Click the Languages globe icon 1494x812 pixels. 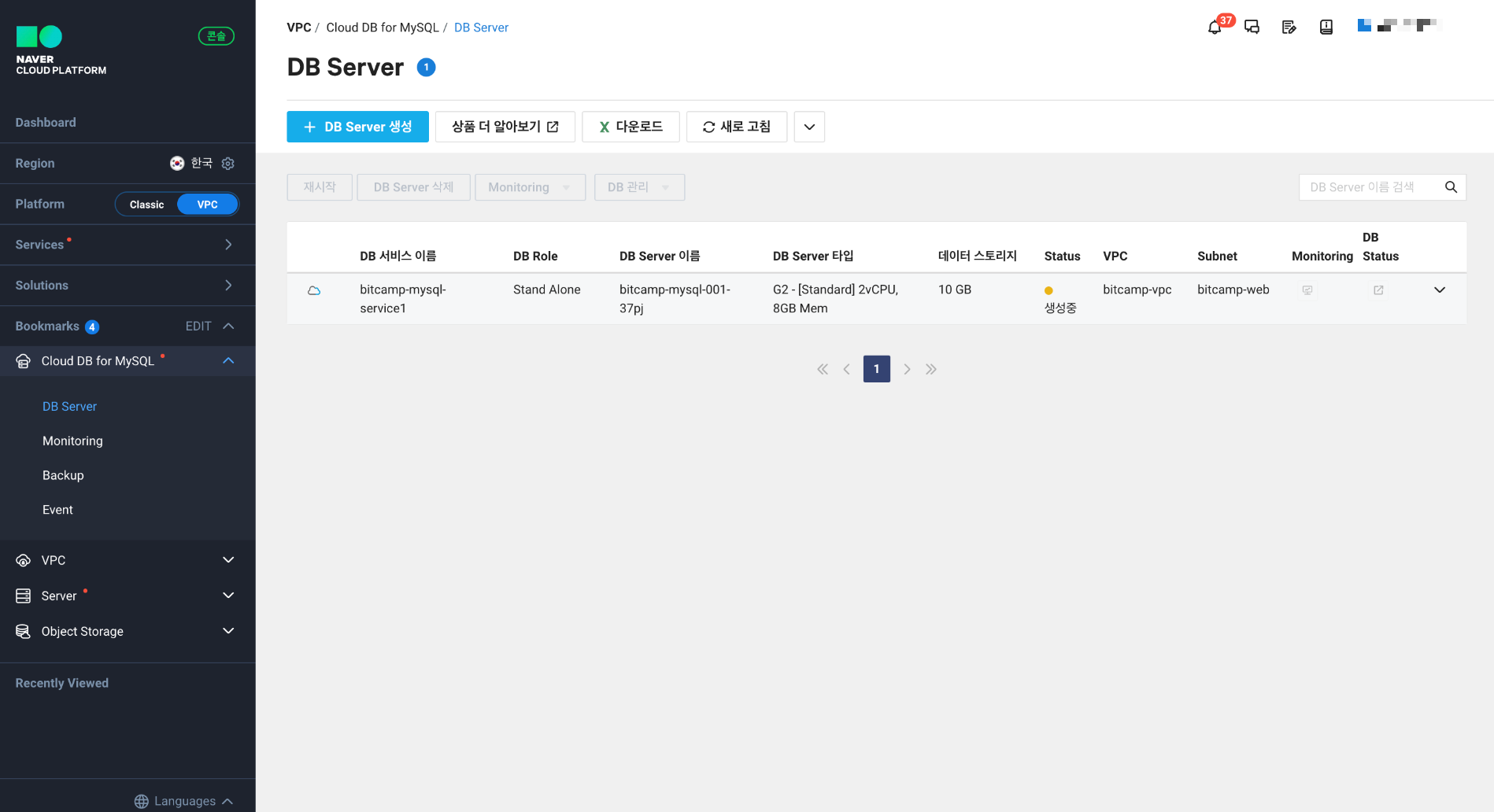click(142, 801)
